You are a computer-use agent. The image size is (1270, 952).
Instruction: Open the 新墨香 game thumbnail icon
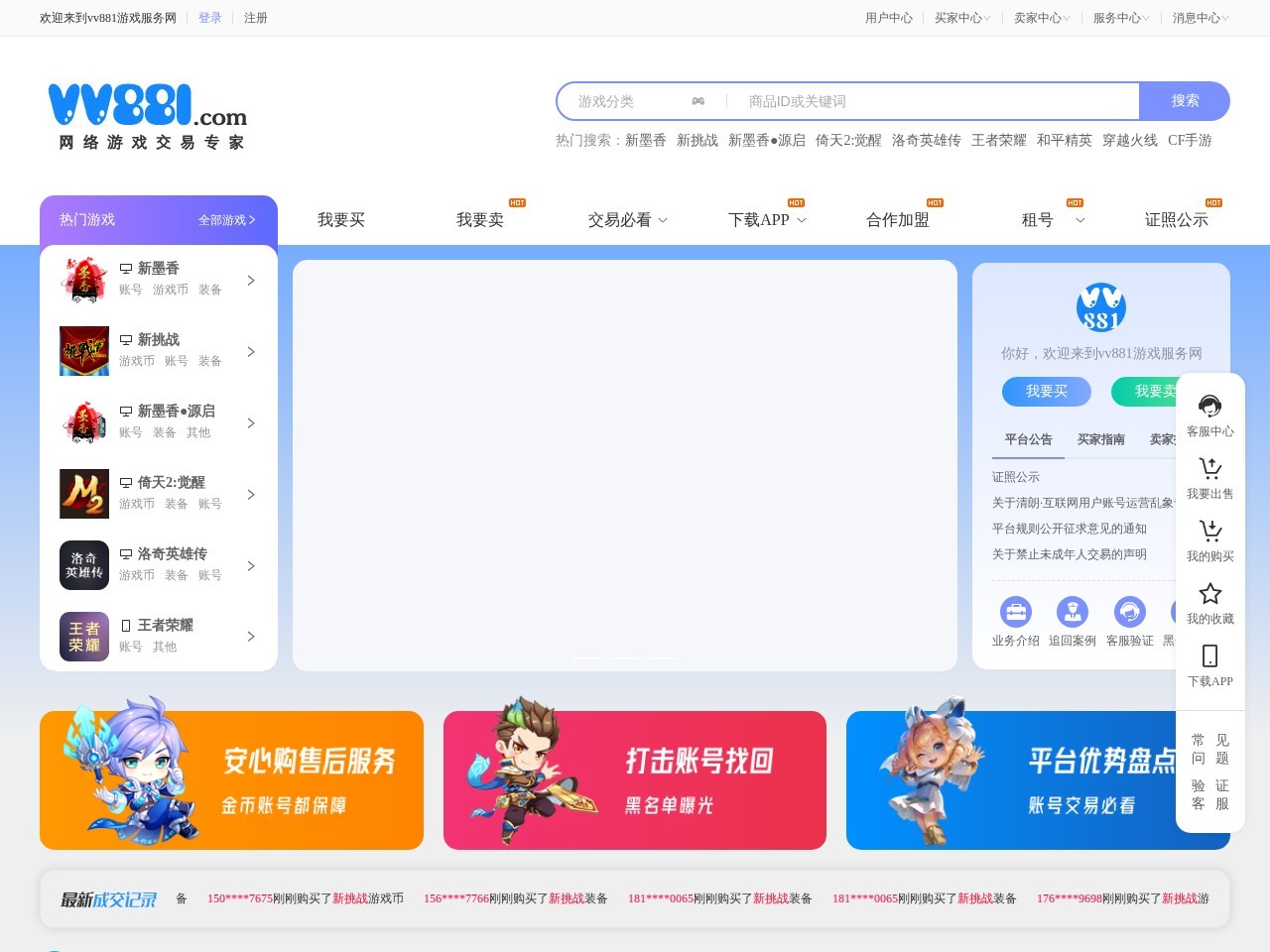[x=84, y=280]
